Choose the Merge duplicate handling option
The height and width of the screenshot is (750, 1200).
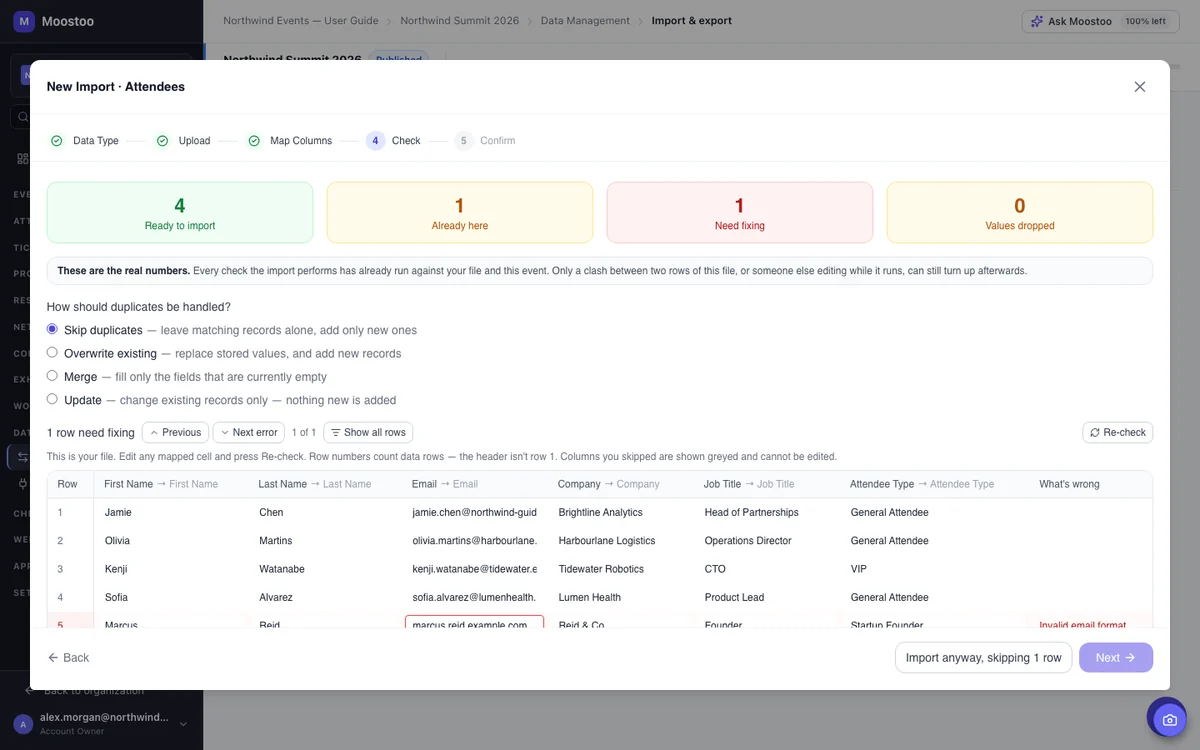52,376
